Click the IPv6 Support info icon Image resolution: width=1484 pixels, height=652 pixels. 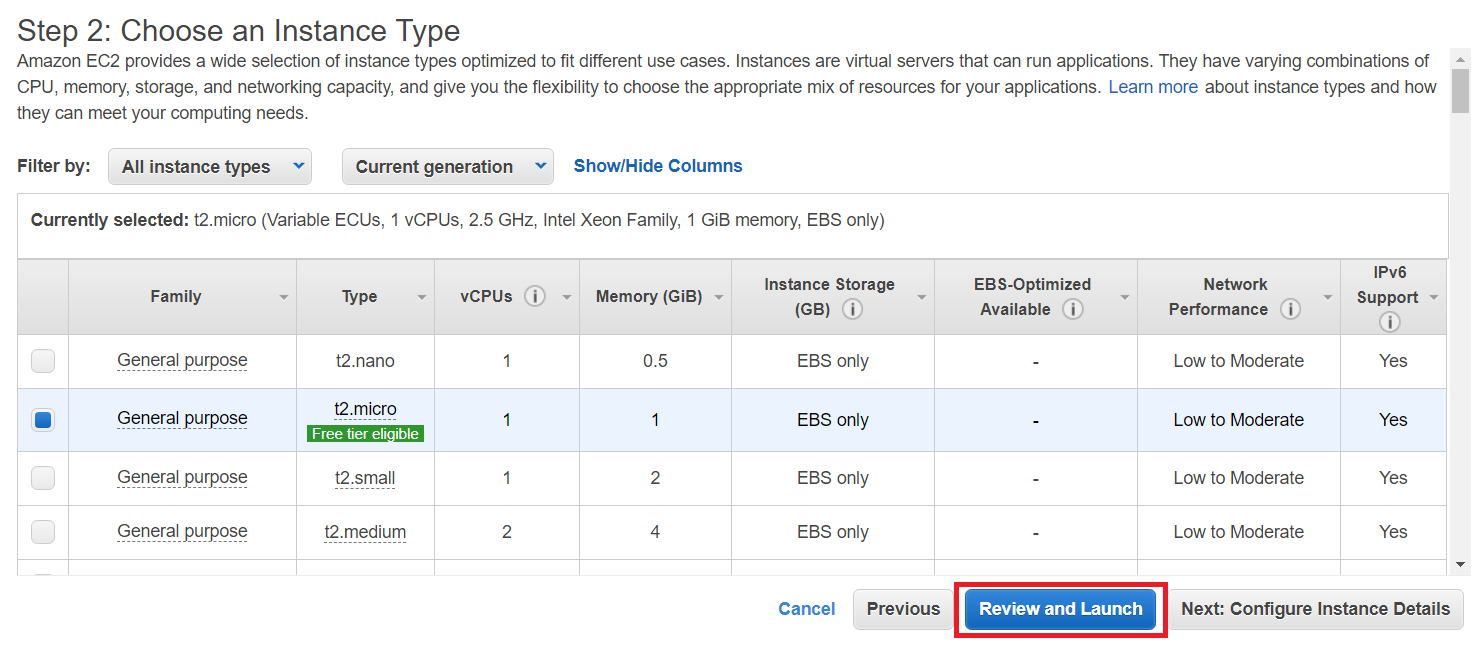coord(1389,322)
